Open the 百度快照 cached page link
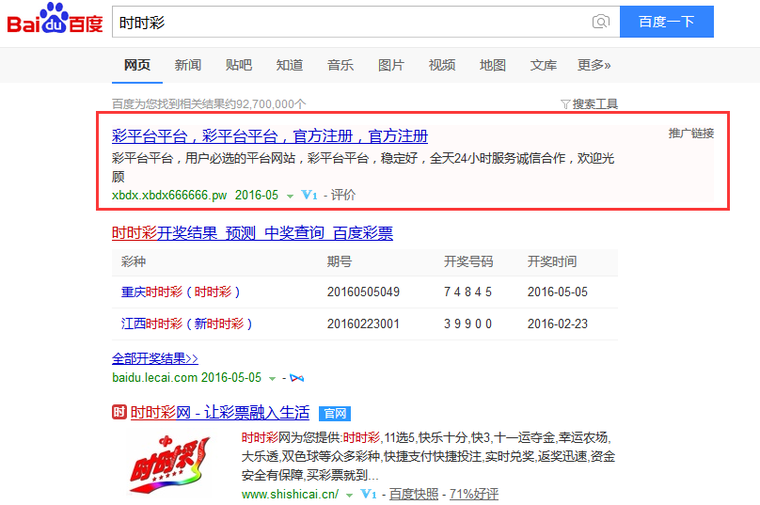760x505 pixels. (x=413, y=494)
